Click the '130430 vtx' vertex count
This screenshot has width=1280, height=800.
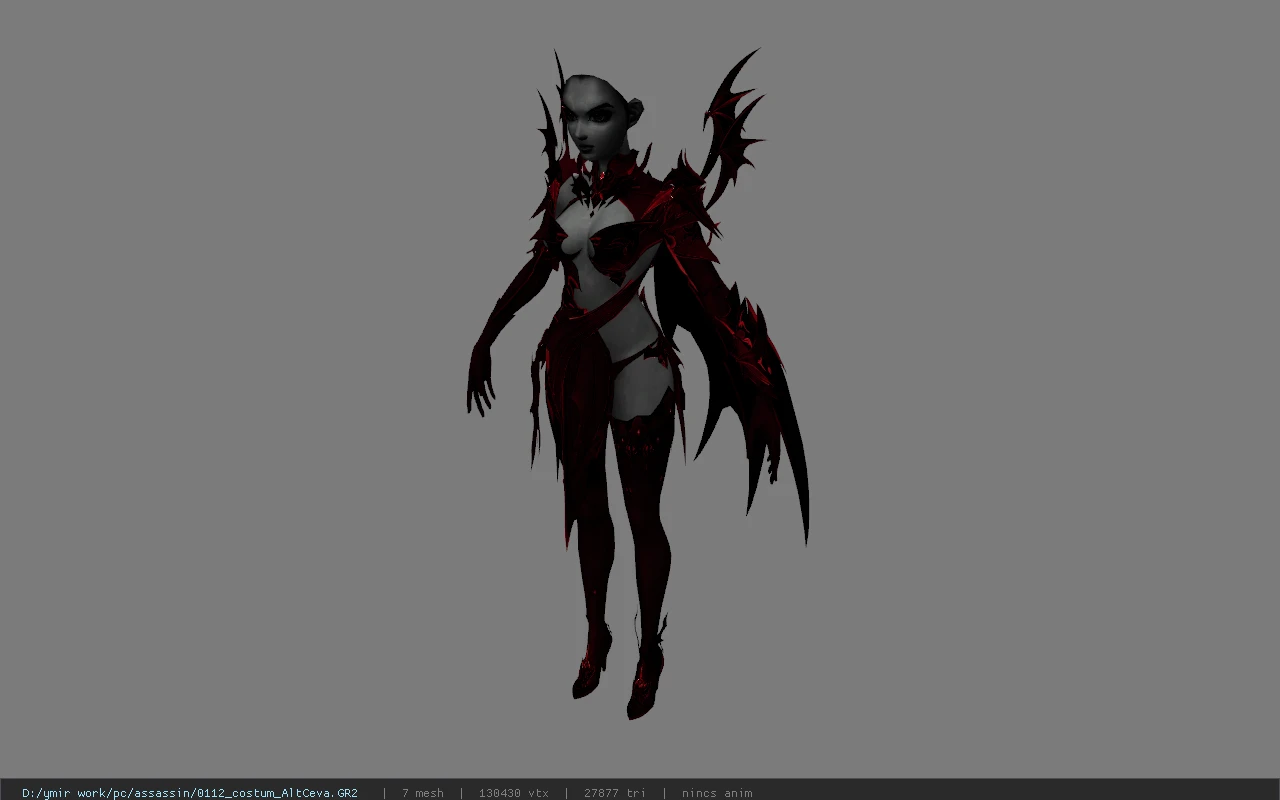tap(514, 793)
